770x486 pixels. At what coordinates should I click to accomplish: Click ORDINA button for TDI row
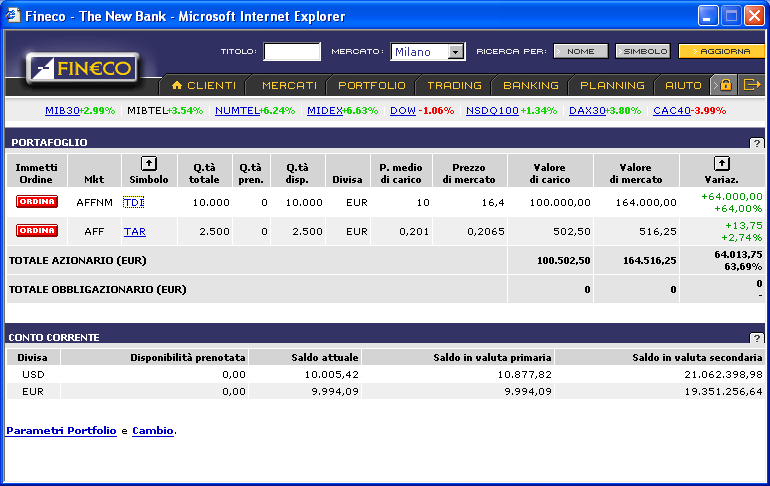click(x=37, y=202)
